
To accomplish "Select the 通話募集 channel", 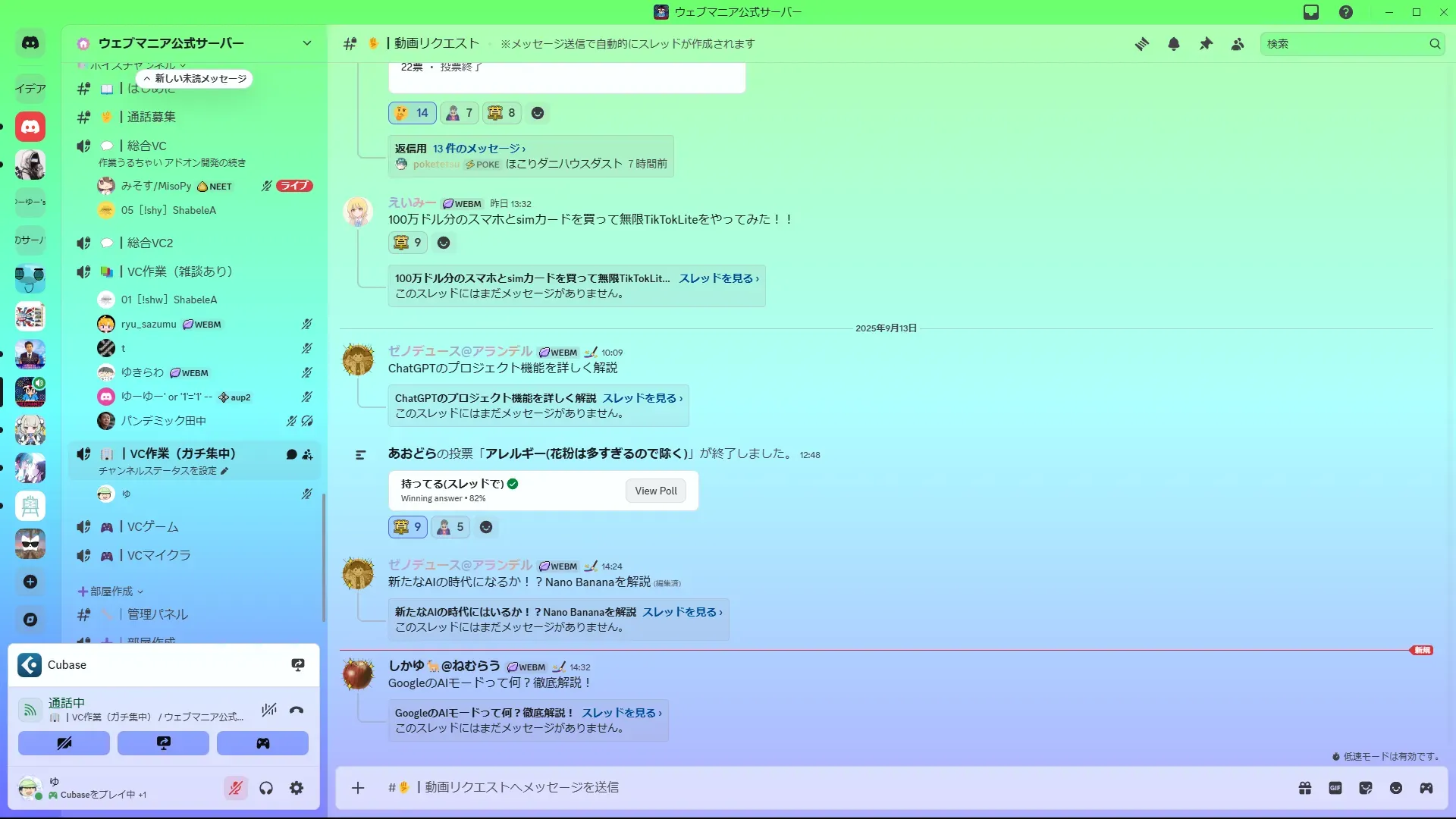I will pyautogui.click(x=152, y=117).
